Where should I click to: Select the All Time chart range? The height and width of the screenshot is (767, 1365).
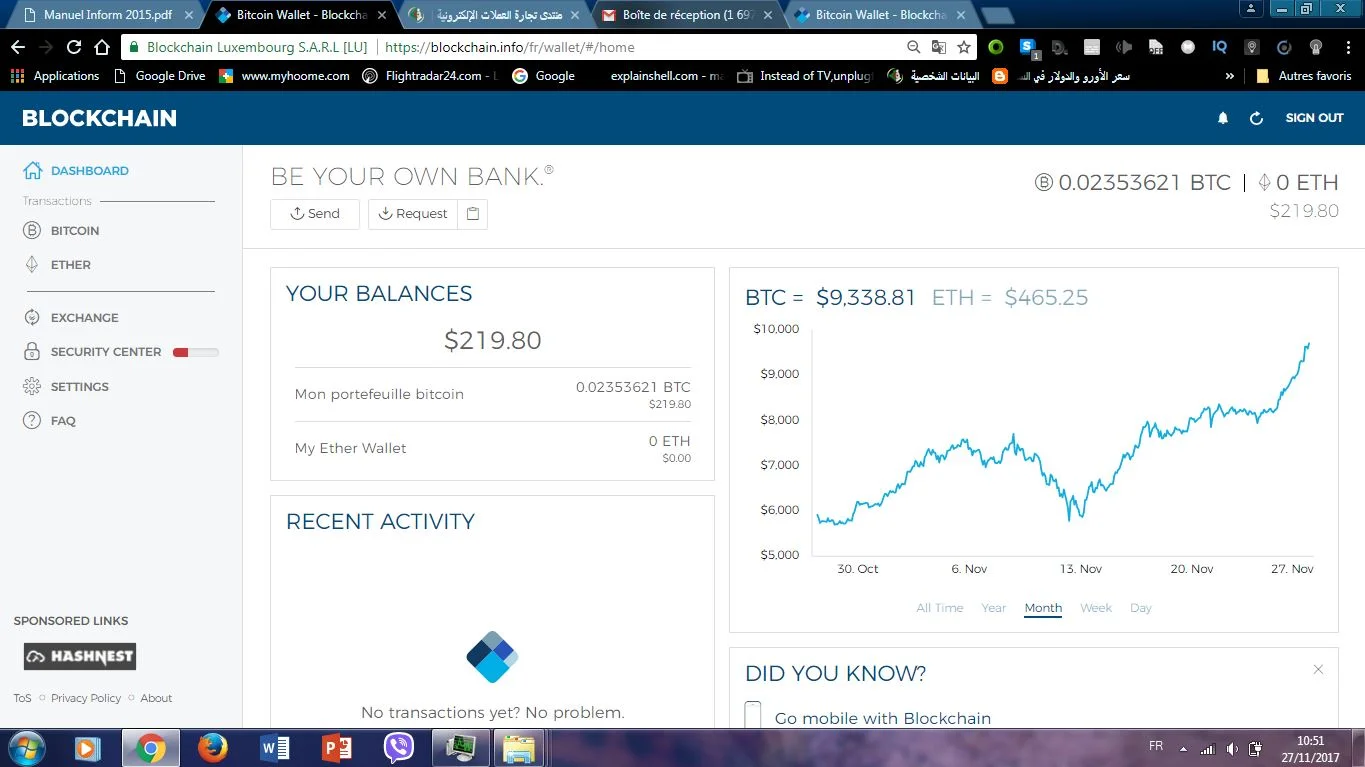(939, 608)
